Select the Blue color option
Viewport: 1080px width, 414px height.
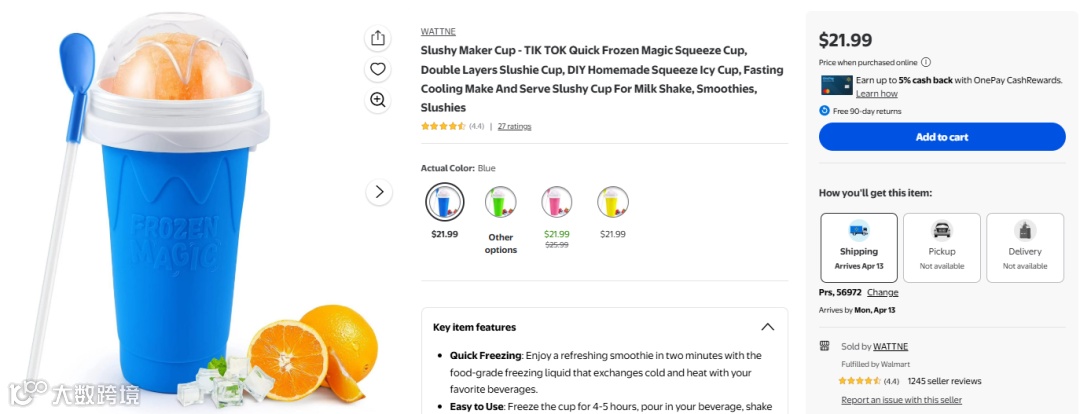(444, 202)
